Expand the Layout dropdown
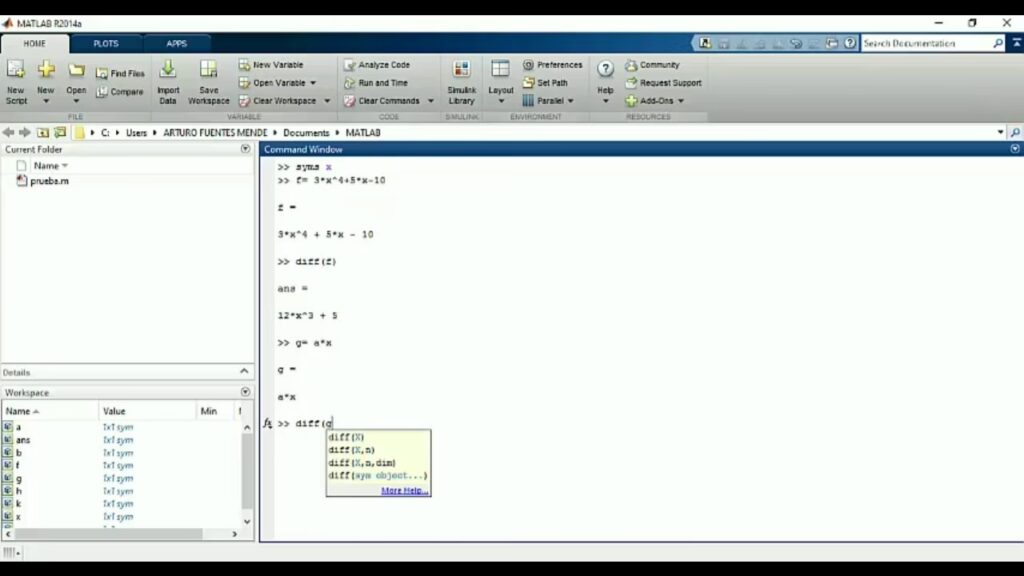1024x576 pixels. [501, 101]
